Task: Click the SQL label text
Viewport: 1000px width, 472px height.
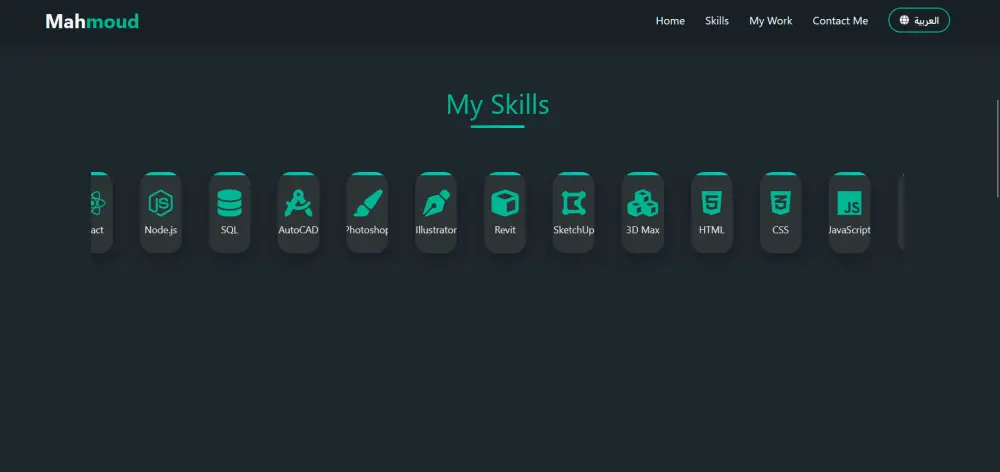Action: 230,230
